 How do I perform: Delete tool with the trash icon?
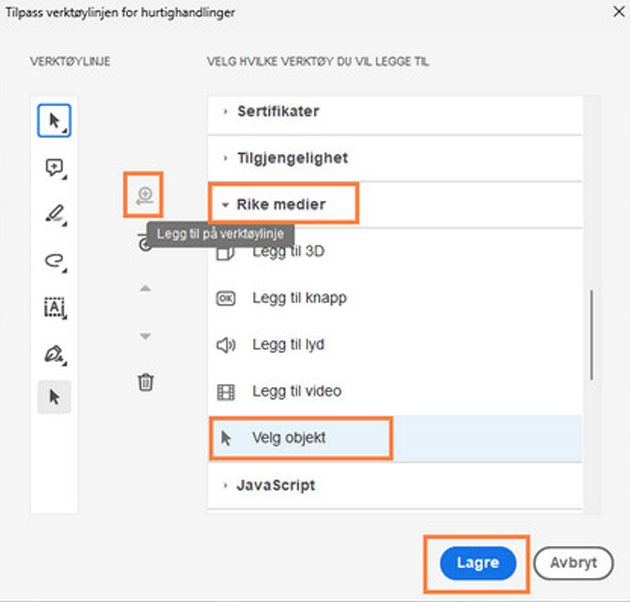coord(145,382)
